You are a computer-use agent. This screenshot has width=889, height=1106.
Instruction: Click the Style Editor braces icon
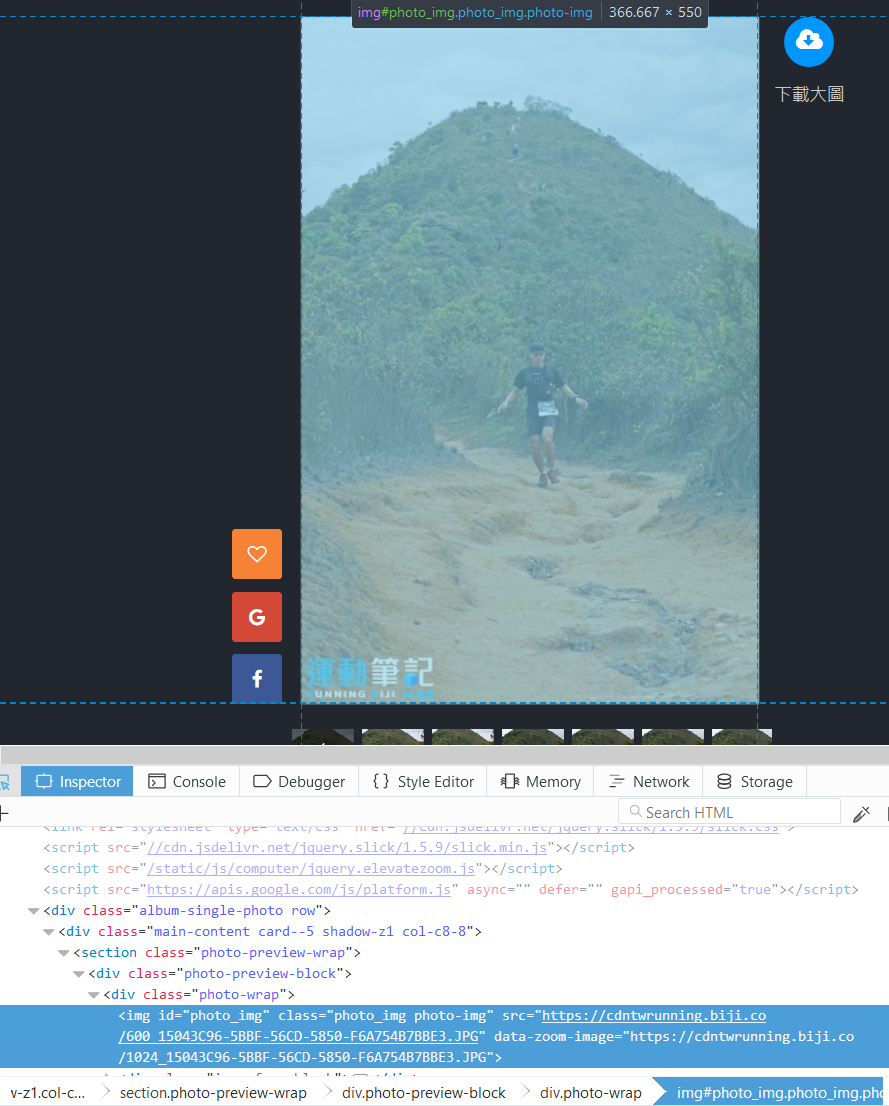(x=381, y=782)
